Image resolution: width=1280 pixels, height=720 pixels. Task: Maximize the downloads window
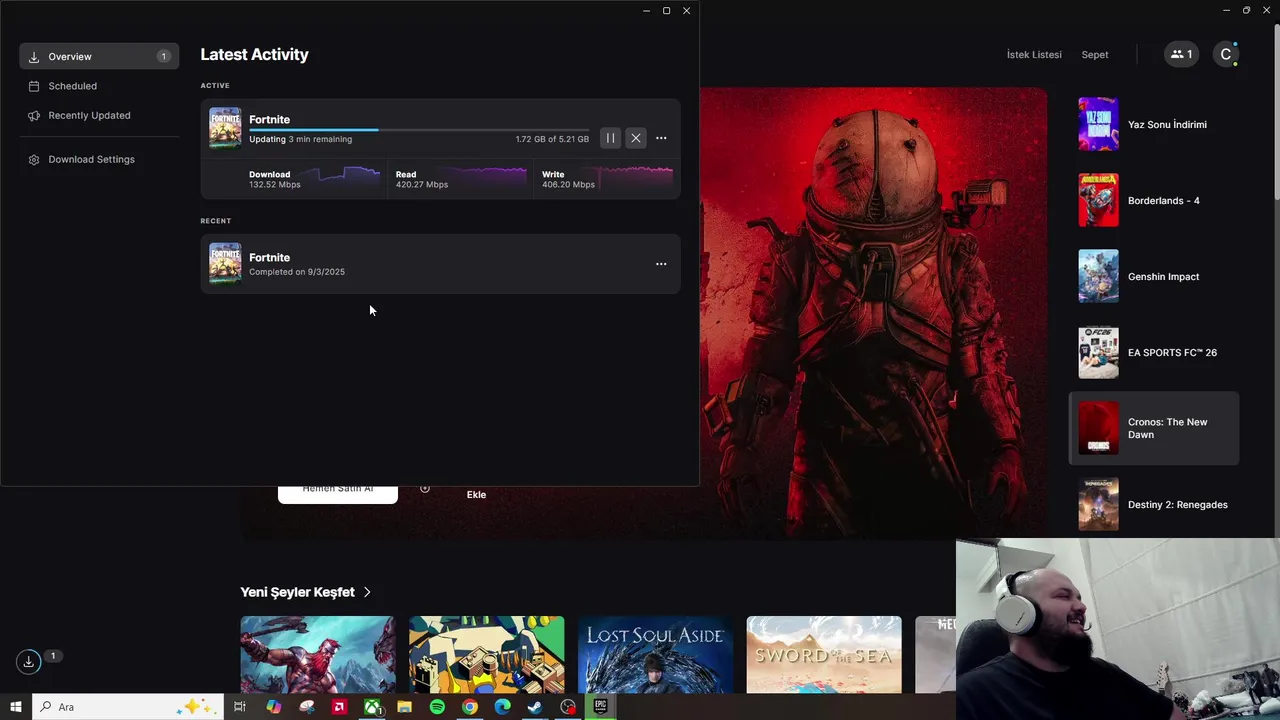[666, 11]
